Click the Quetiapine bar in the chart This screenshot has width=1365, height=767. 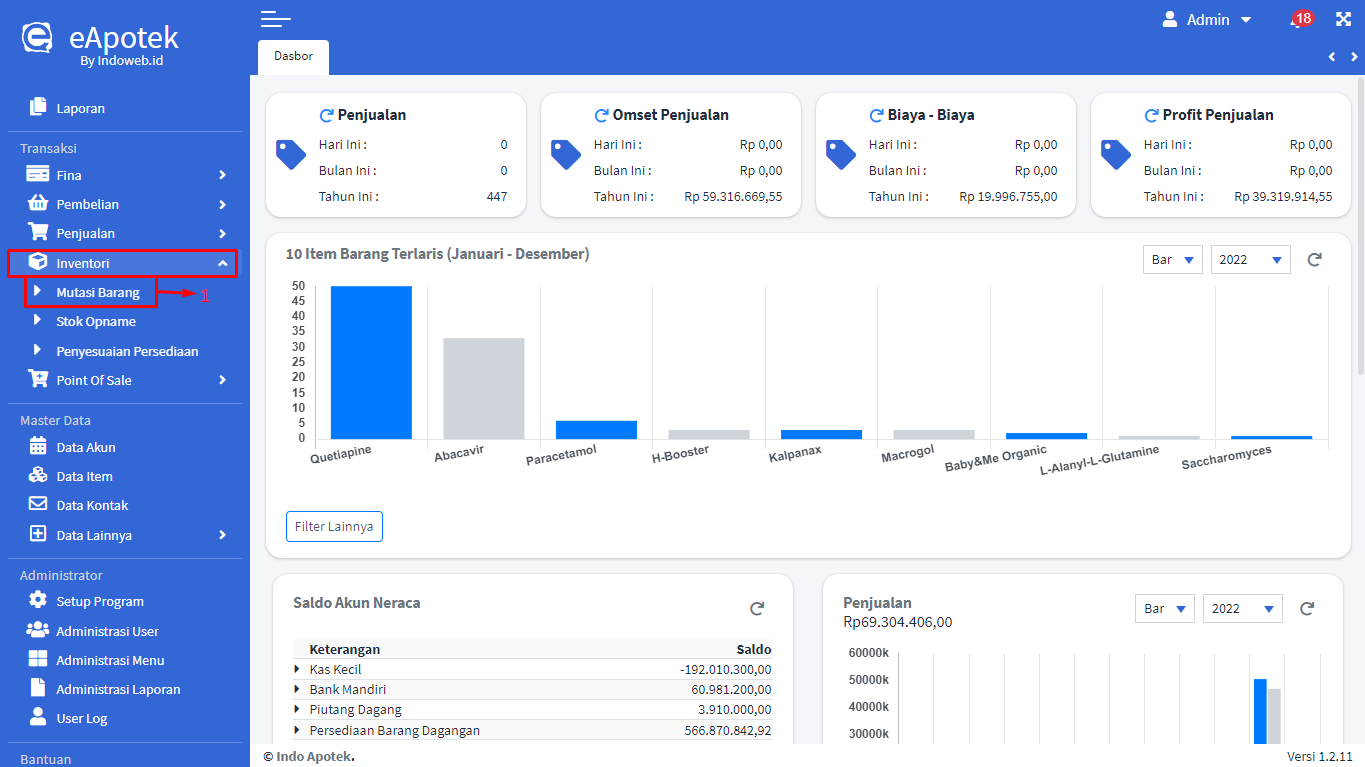[371, 363]
